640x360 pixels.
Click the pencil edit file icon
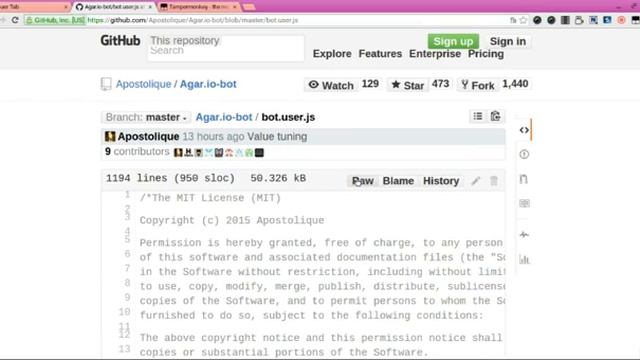(476, 181)
